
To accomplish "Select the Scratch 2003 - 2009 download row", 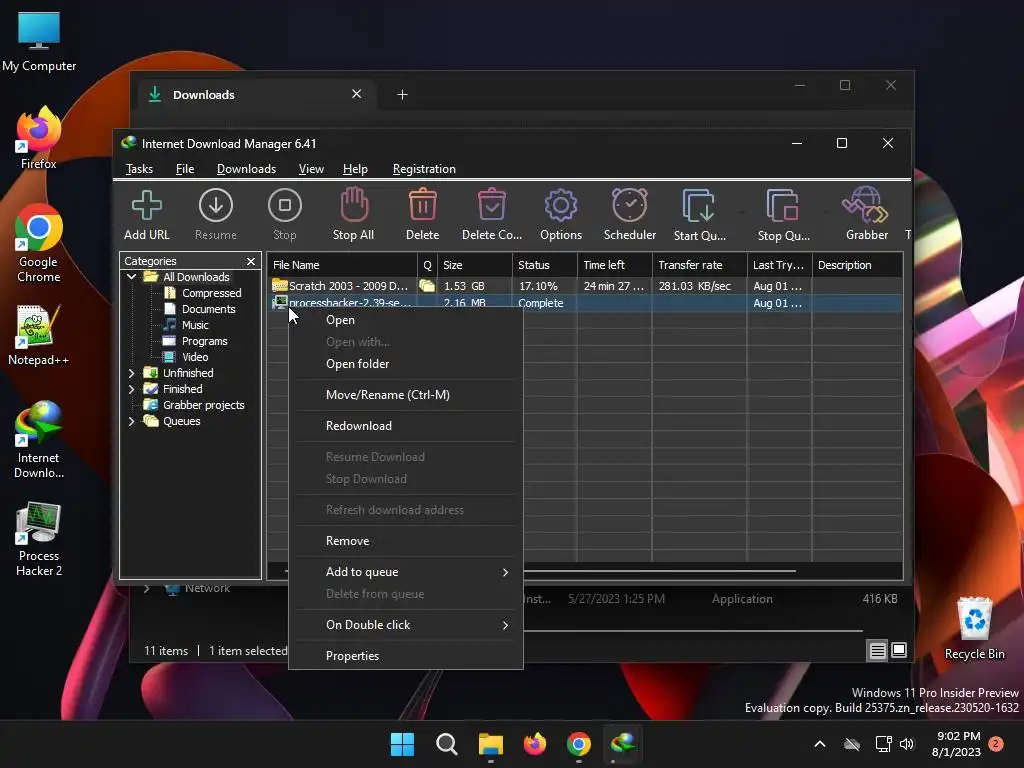I will tap(584, 286).
